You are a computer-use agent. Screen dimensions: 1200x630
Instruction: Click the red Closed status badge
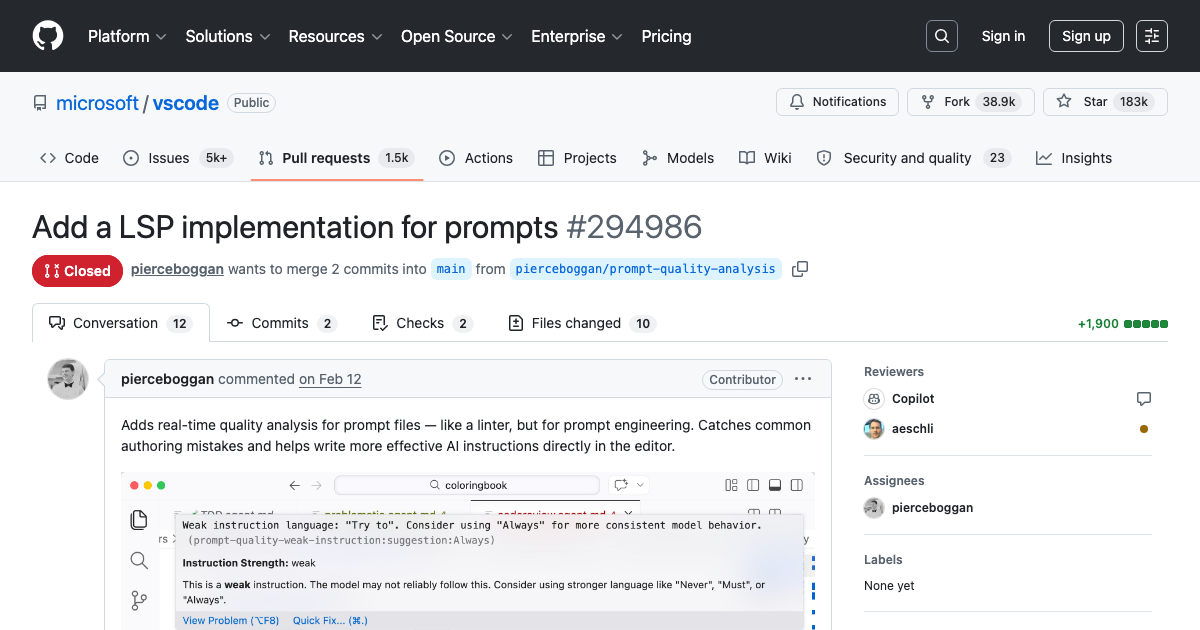[78, 271]
